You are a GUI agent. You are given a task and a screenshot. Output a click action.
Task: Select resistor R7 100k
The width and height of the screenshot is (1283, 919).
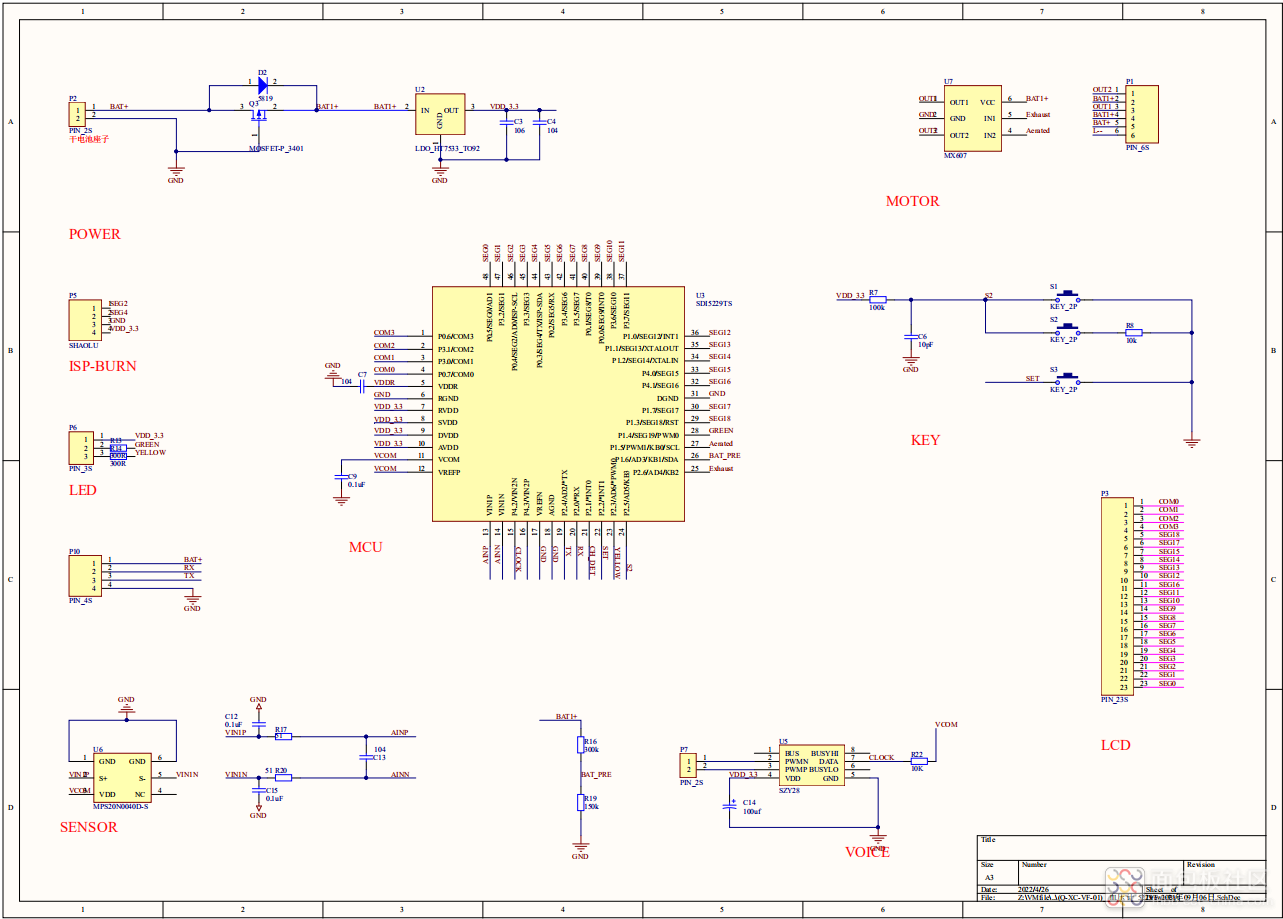[x=877, y=298]
